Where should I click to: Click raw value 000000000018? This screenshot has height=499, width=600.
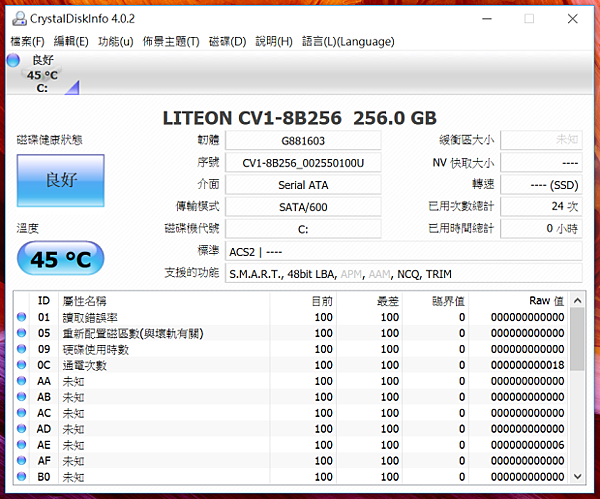[527, 365]
